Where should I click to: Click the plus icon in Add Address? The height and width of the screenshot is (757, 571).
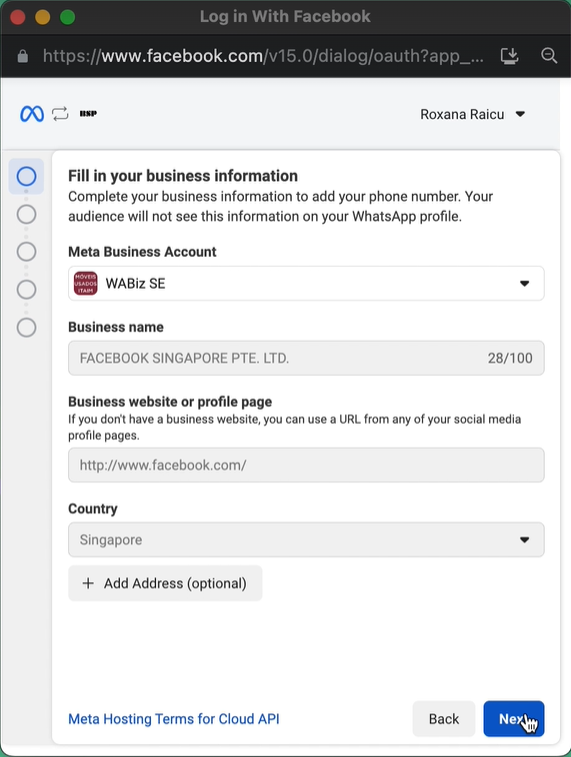tap(88, 583)
